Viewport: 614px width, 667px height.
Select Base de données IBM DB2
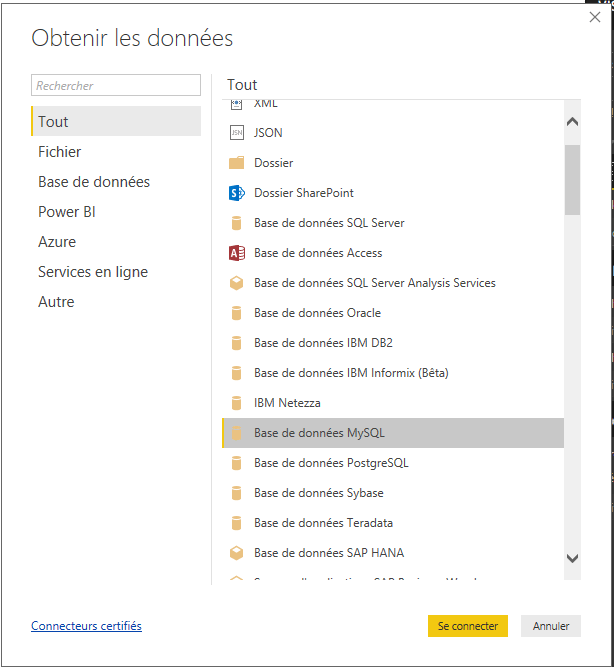[x=323, y=343]
